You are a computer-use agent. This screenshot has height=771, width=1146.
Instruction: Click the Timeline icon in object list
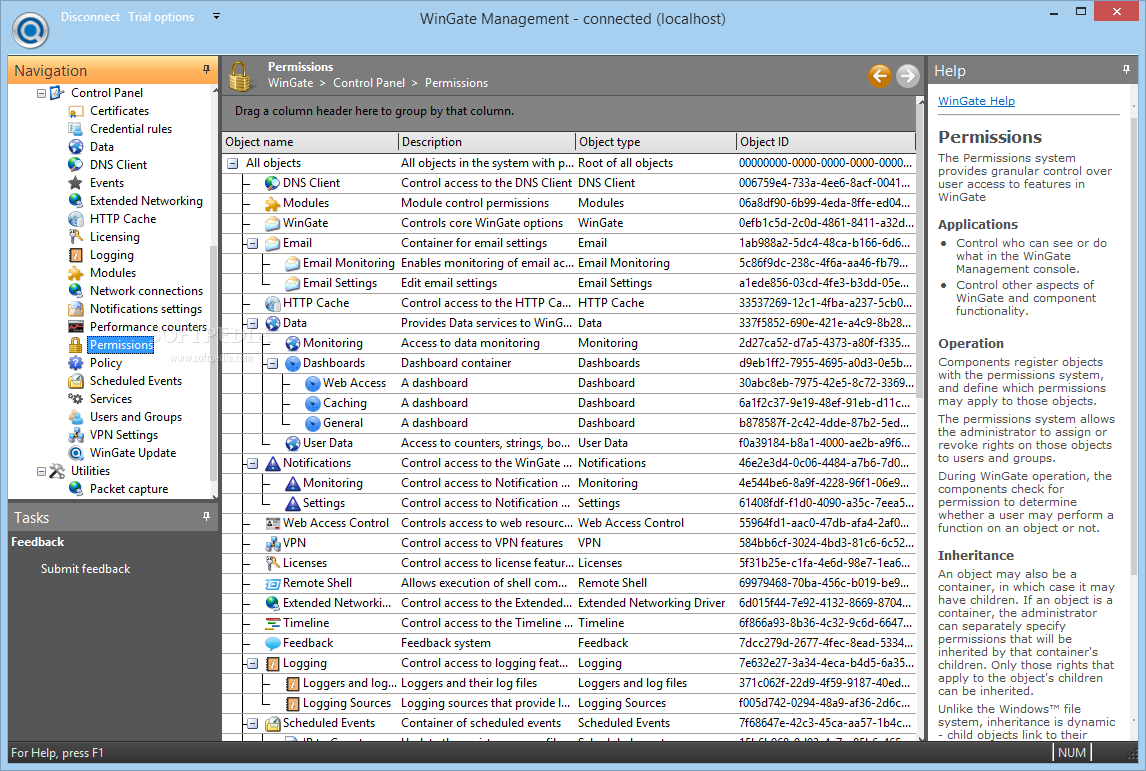(x=273, y=623)
